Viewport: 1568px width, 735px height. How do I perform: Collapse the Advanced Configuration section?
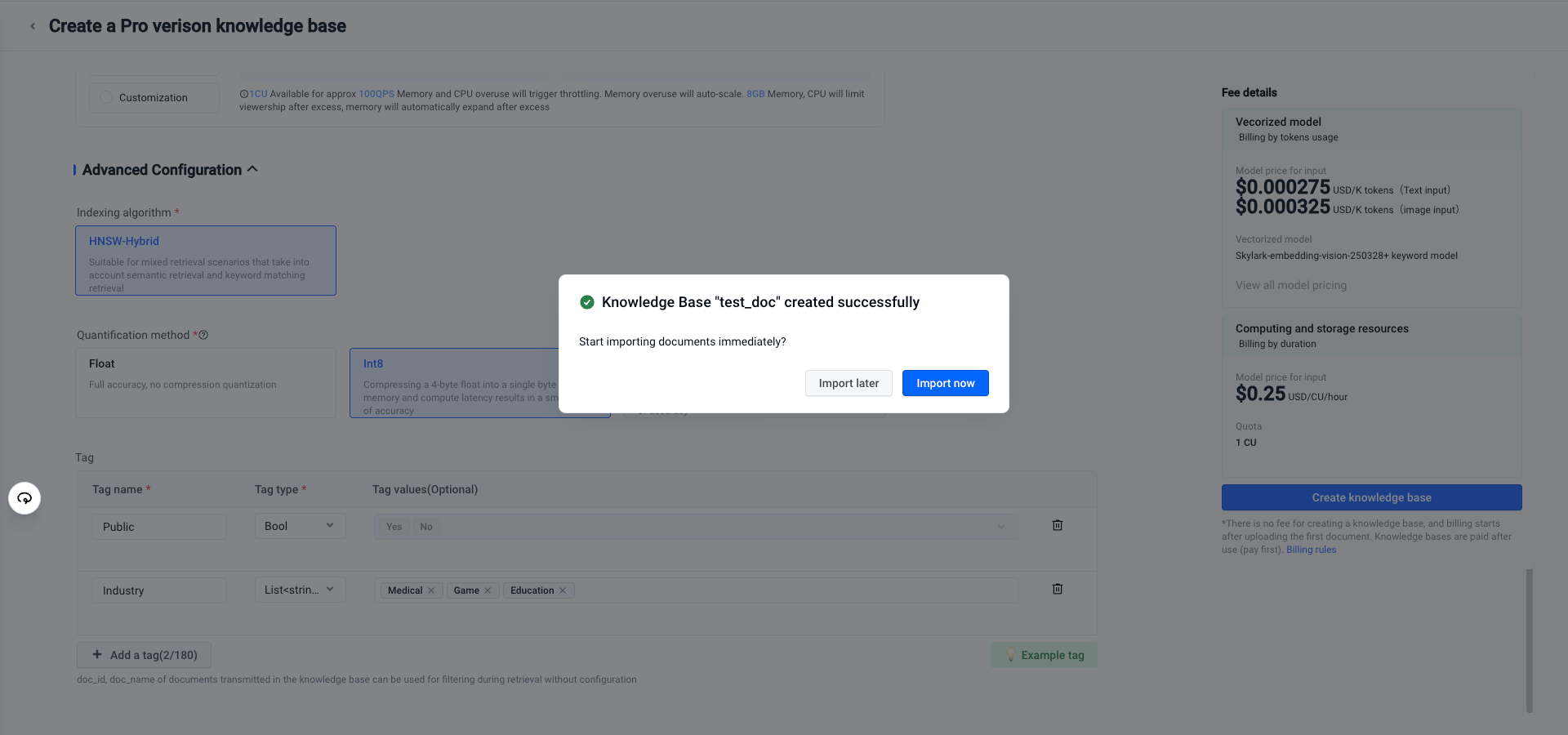click(x=252, y=169)
